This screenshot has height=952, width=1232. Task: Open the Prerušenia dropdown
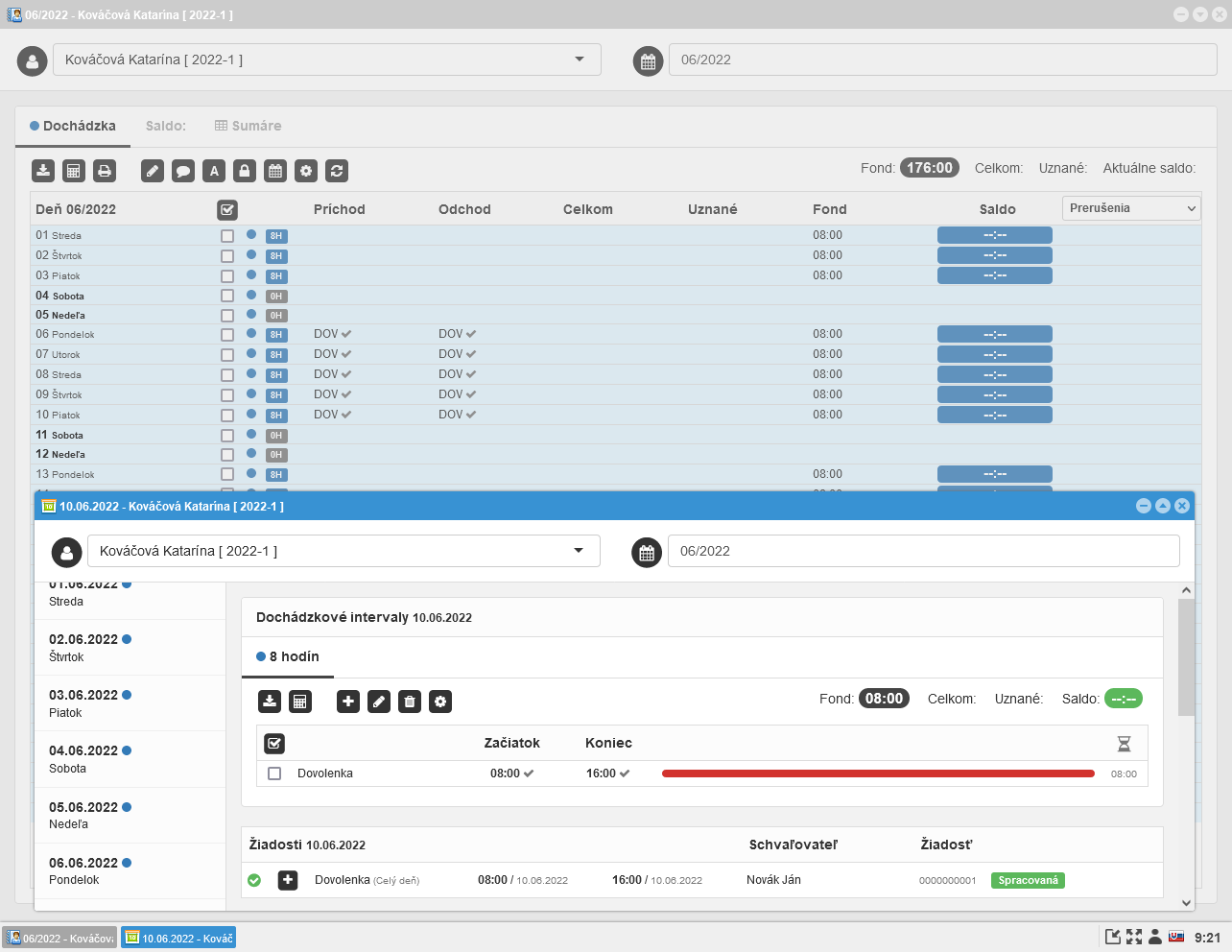pyautogui.click(x=1131, y=208)
